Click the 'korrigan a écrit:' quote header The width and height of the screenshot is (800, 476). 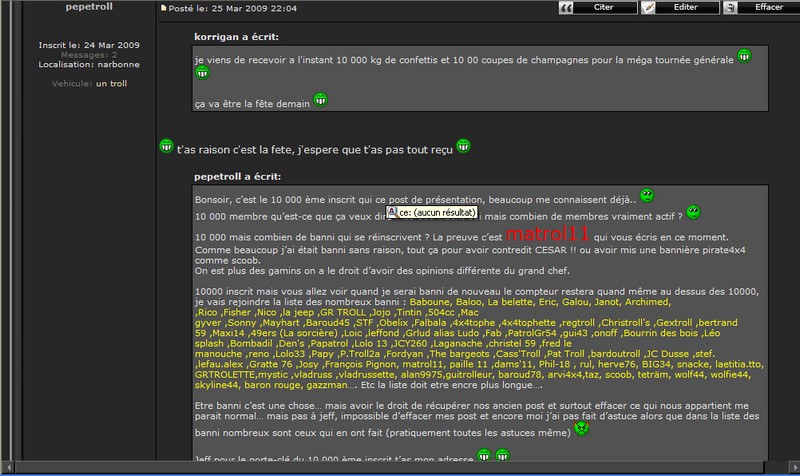point(236,37)
